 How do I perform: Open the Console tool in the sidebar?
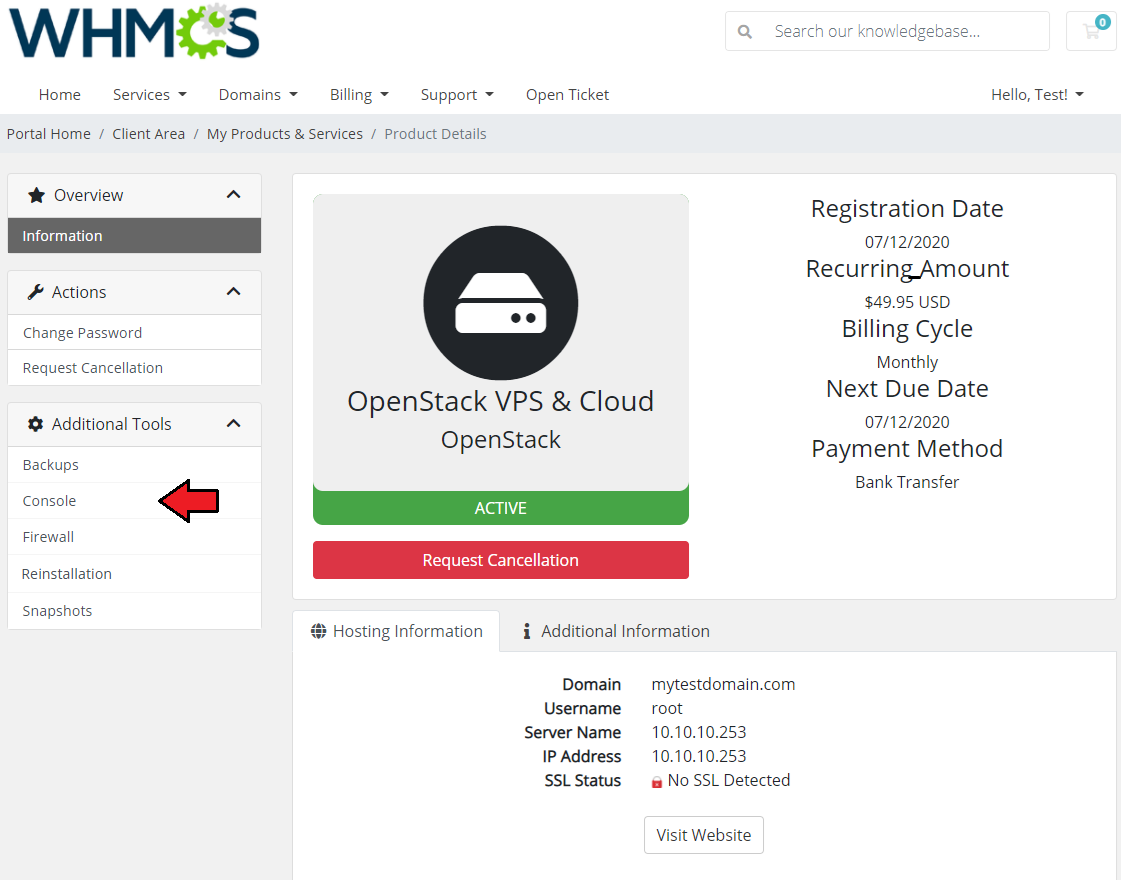coord(49,500)
